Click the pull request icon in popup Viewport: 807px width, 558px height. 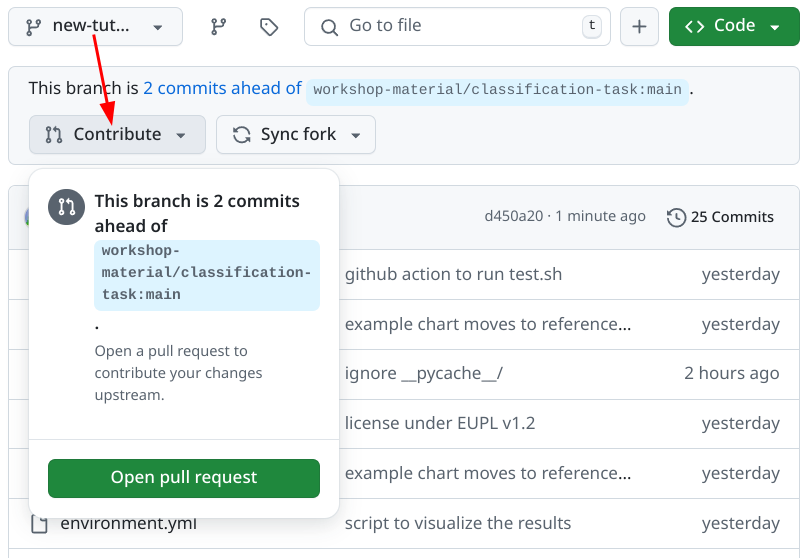click(67, 207)
